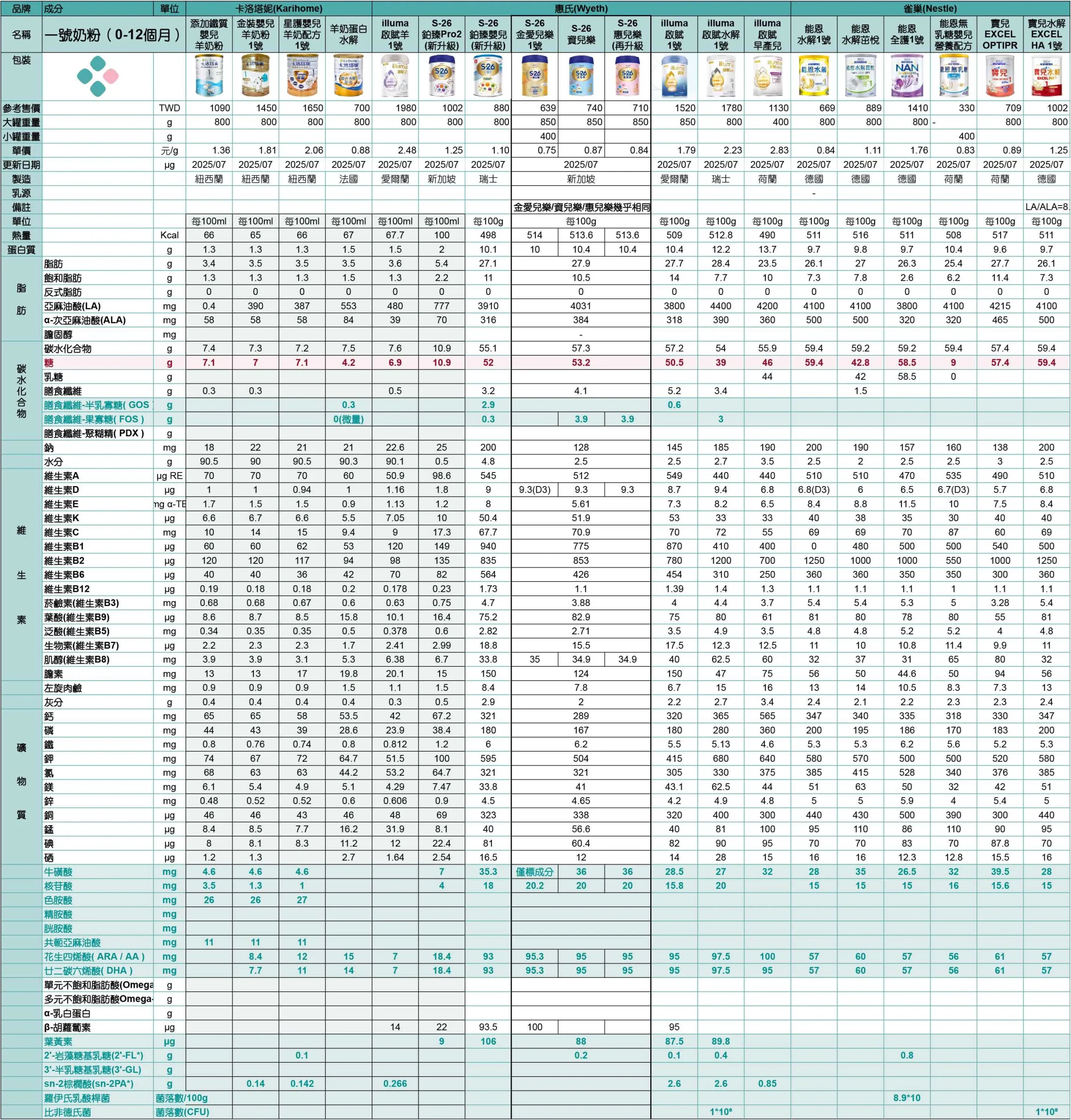This screenshot has height=1120, width=1071.
Task: Select the 雀巢(Nestle) brand header cell
Action: coord(930,9)
